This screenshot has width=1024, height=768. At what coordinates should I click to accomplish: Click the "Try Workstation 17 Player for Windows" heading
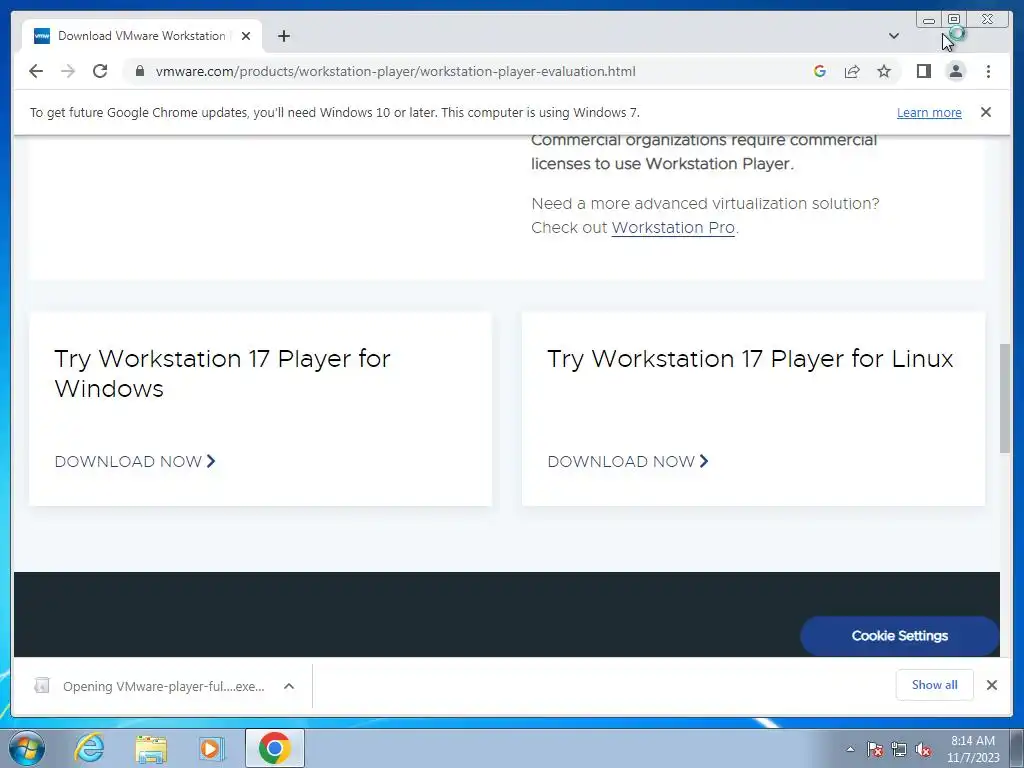click(x=222, y=373)
